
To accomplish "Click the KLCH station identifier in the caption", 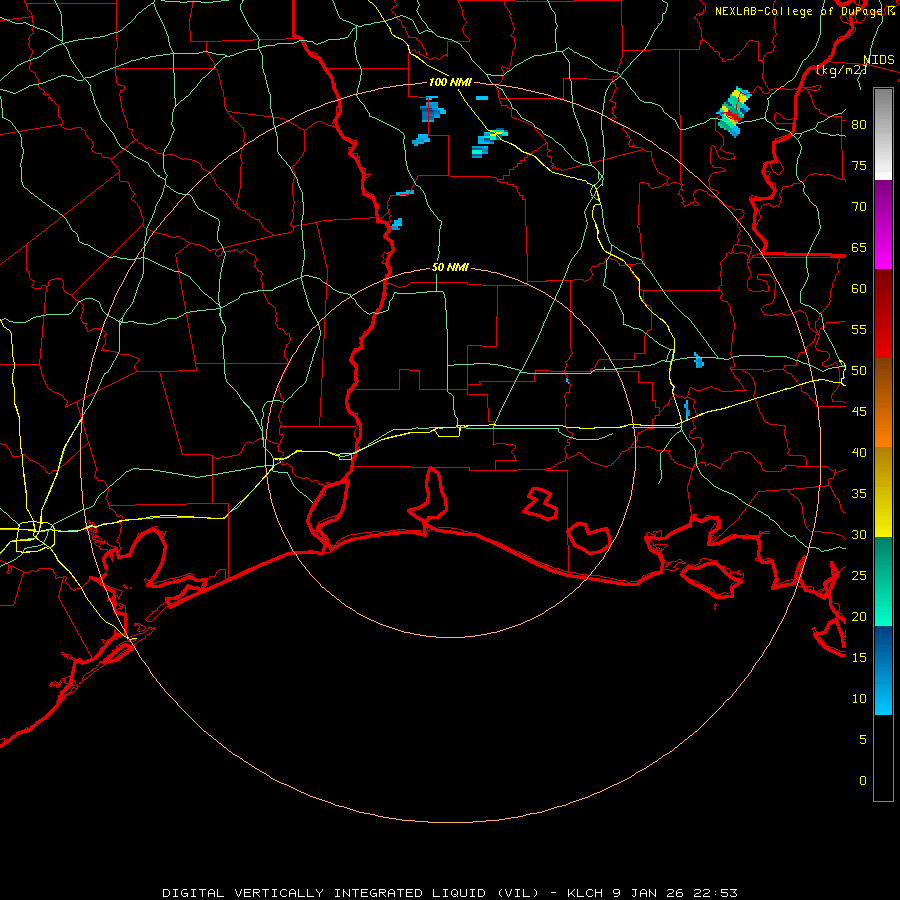I will click(585, 893).
